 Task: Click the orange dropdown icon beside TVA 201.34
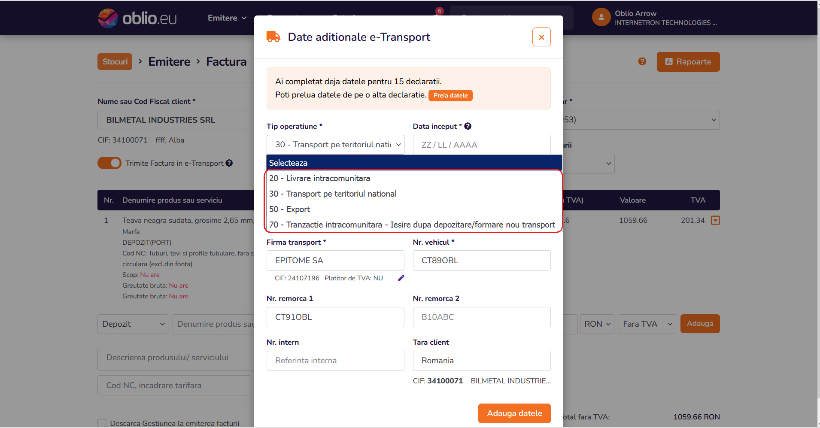tap(715, 220)
